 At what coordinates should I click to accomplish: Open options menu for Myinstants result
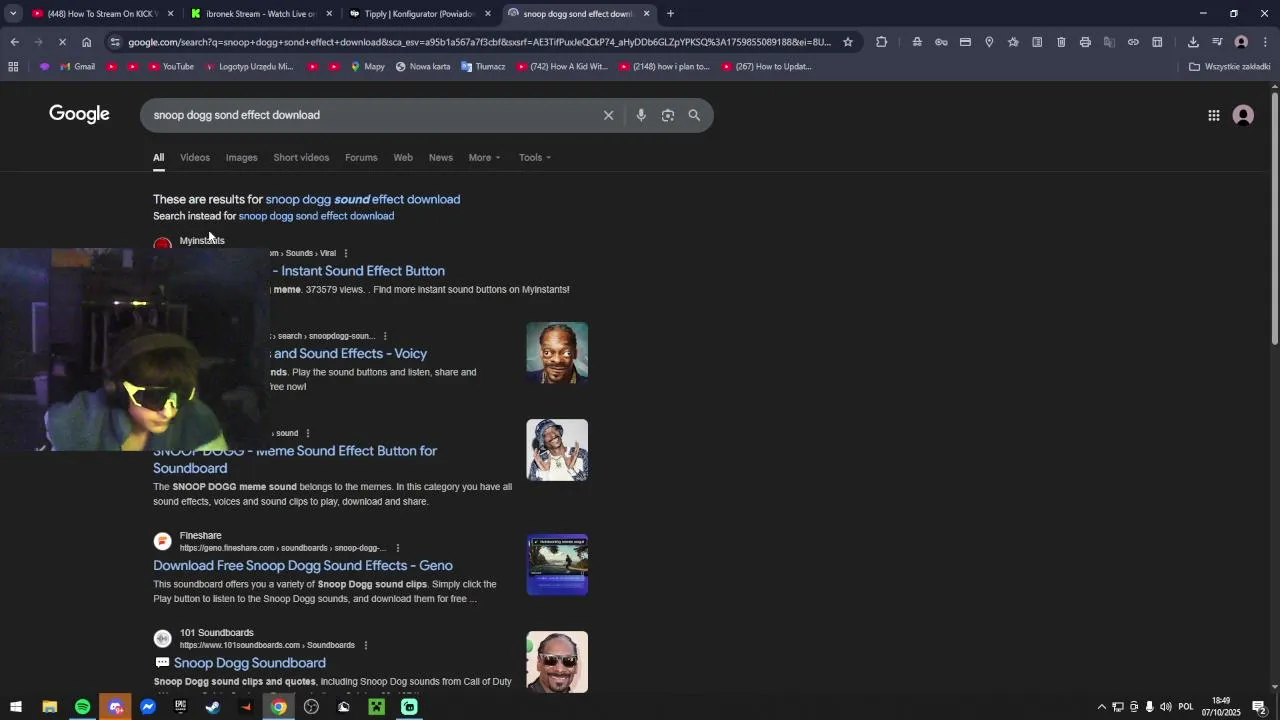[346, 253]
